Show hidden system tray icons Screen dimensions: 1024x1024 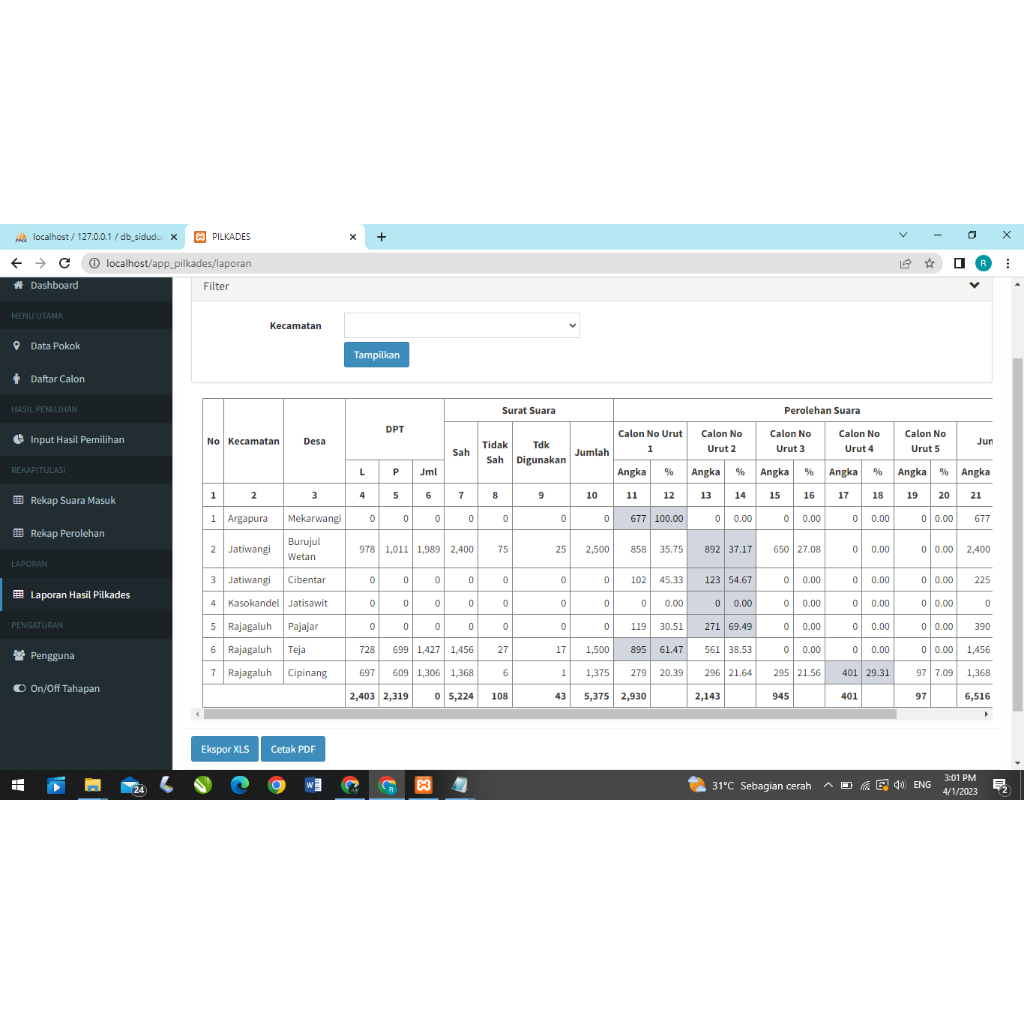coord(828,785)
